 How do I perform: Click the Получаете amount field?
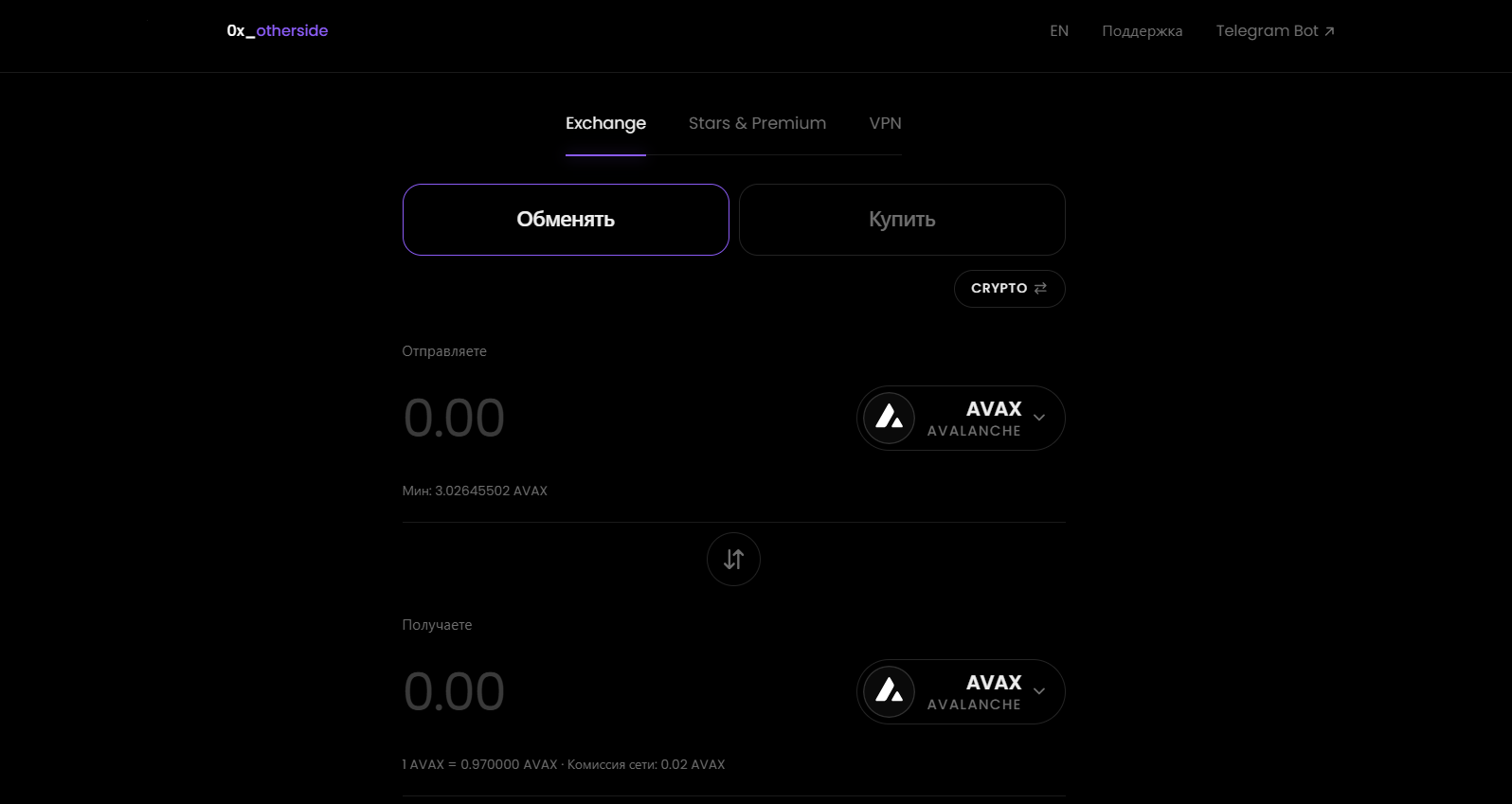(625, 691)
